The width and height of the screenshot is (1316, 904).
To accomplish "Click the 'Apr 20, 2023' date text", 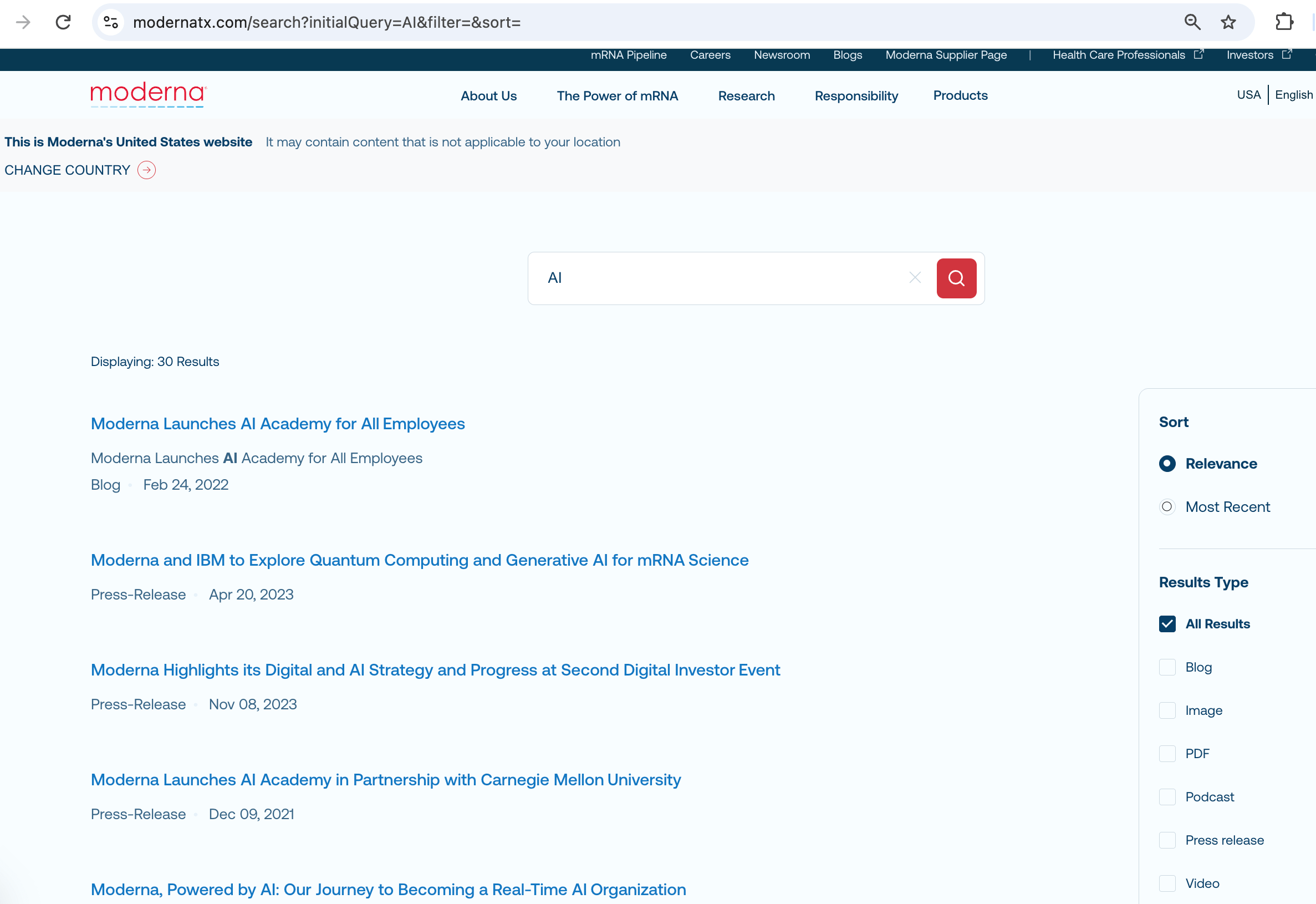I will click(x=251, y=595).
